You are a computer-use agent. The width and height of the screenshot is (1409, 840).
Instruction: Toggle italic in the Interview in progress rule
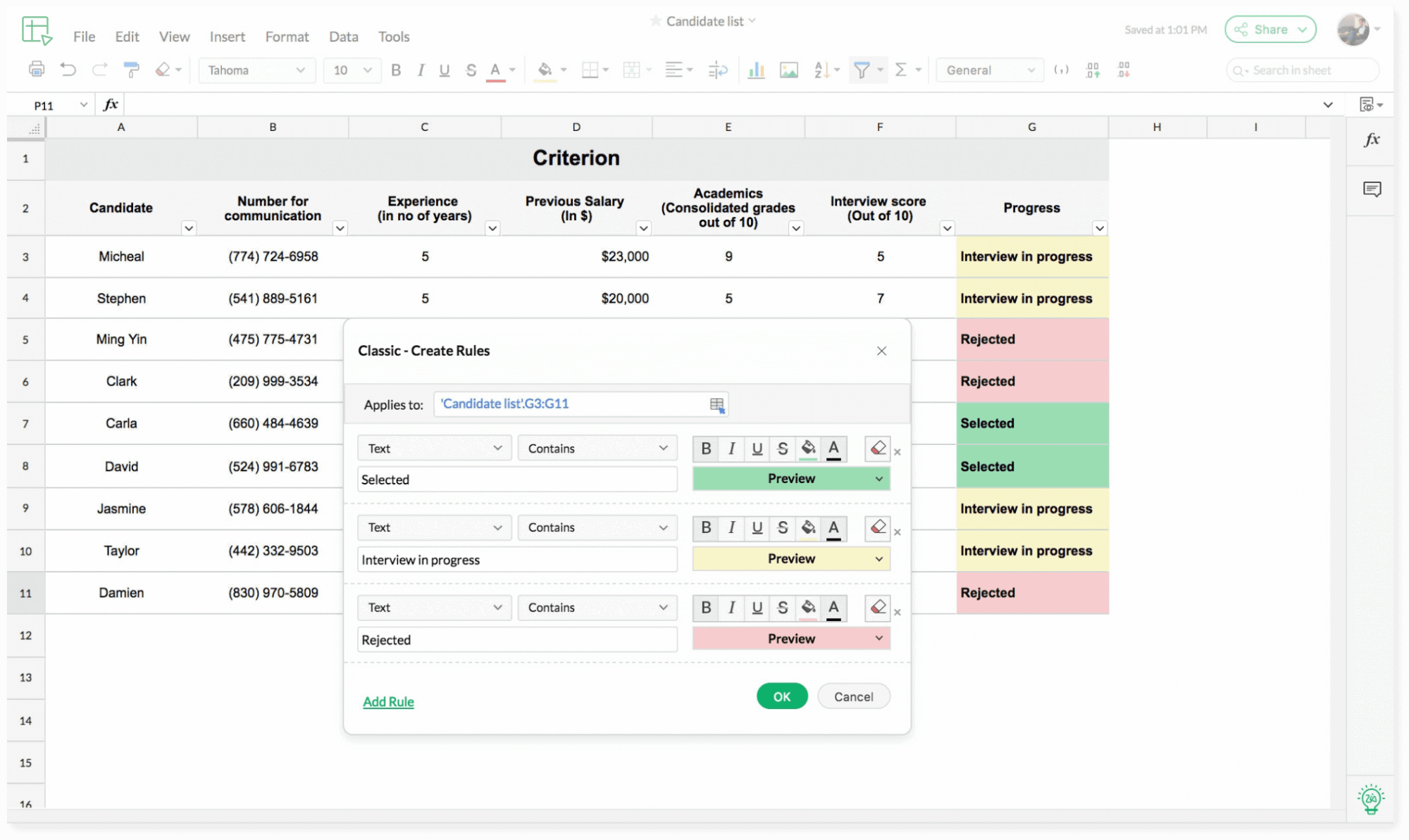click(x=732, y=527)
